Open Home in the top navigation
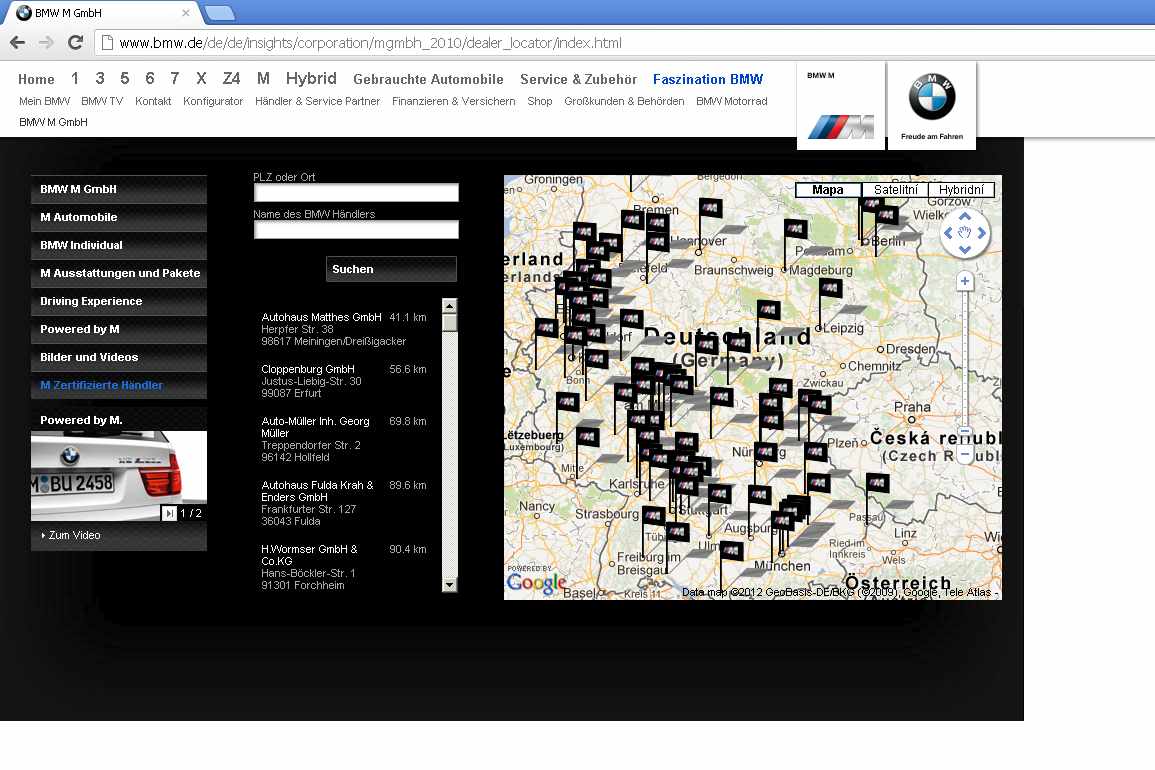The height and width of the screenshot is (770, 1155). coord(36,80)
